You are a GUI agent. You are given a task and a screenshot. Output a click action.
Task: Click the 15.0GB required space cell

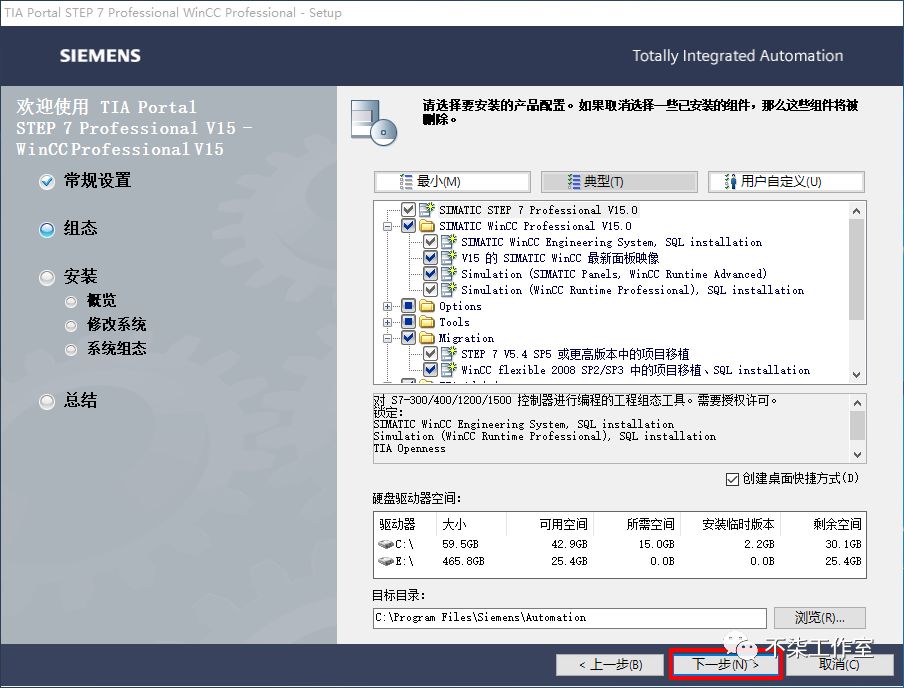[x=656, y=544]
